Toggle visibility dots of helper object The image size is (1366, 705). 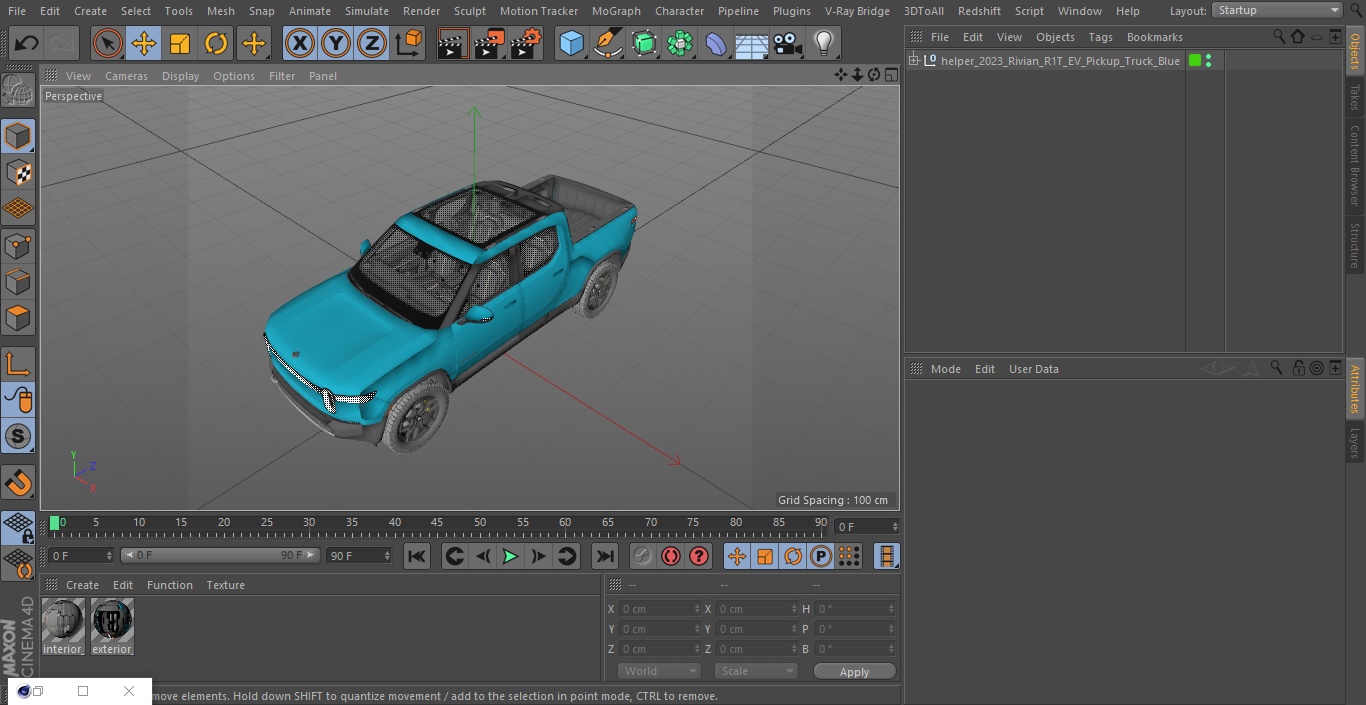(x=1209, y=61)
